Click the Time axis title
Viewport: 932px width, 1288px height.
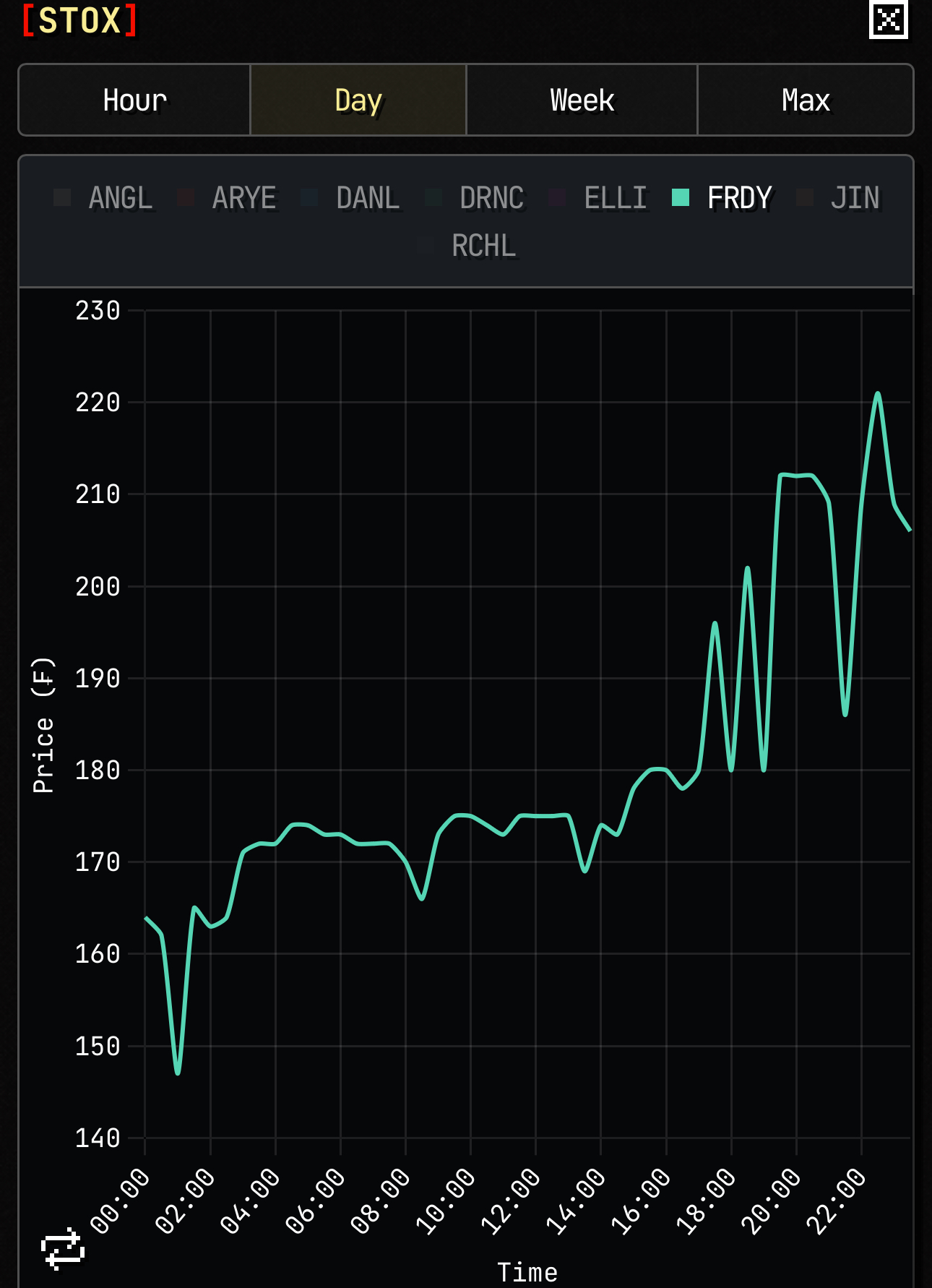527,1272
